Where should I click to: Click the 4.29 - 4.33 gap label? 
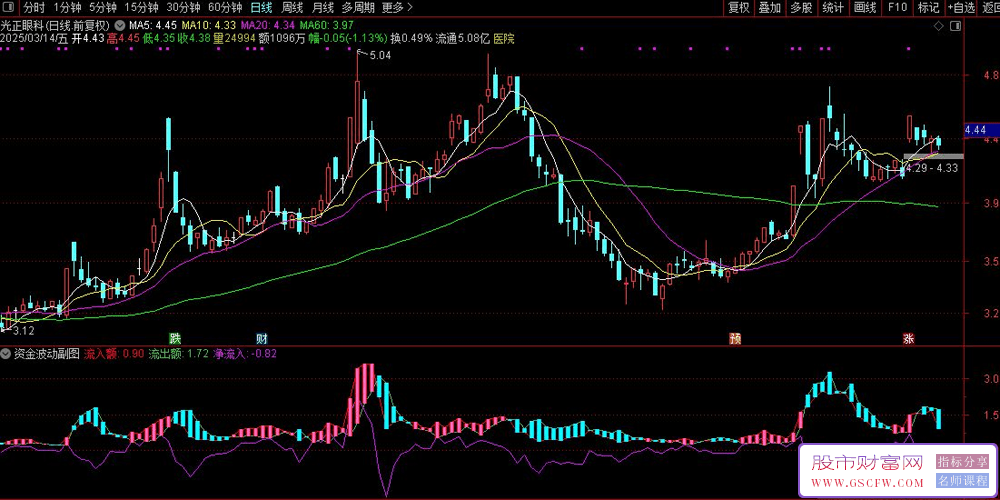[932, 168]
